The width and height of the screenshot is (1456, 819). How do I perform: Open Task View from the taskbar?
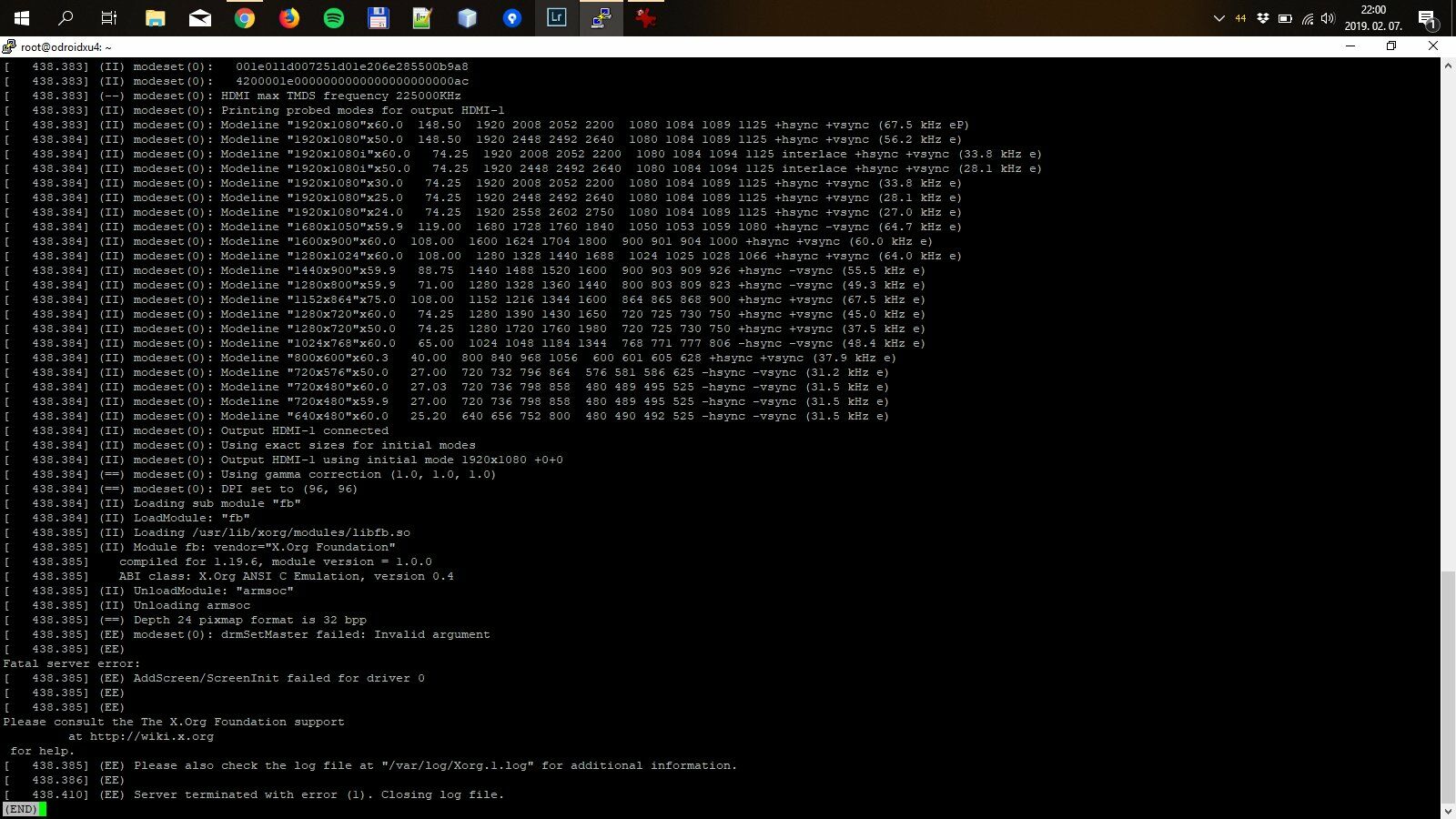pos(109,18)
